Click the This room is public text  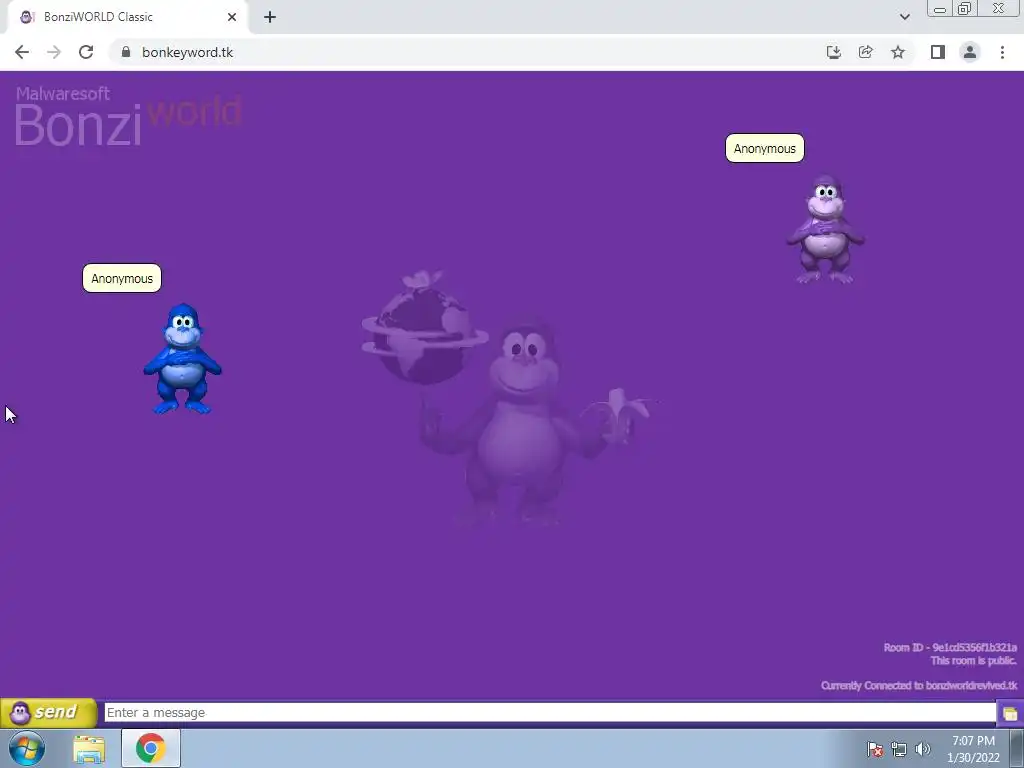click(x=974, y=660)
